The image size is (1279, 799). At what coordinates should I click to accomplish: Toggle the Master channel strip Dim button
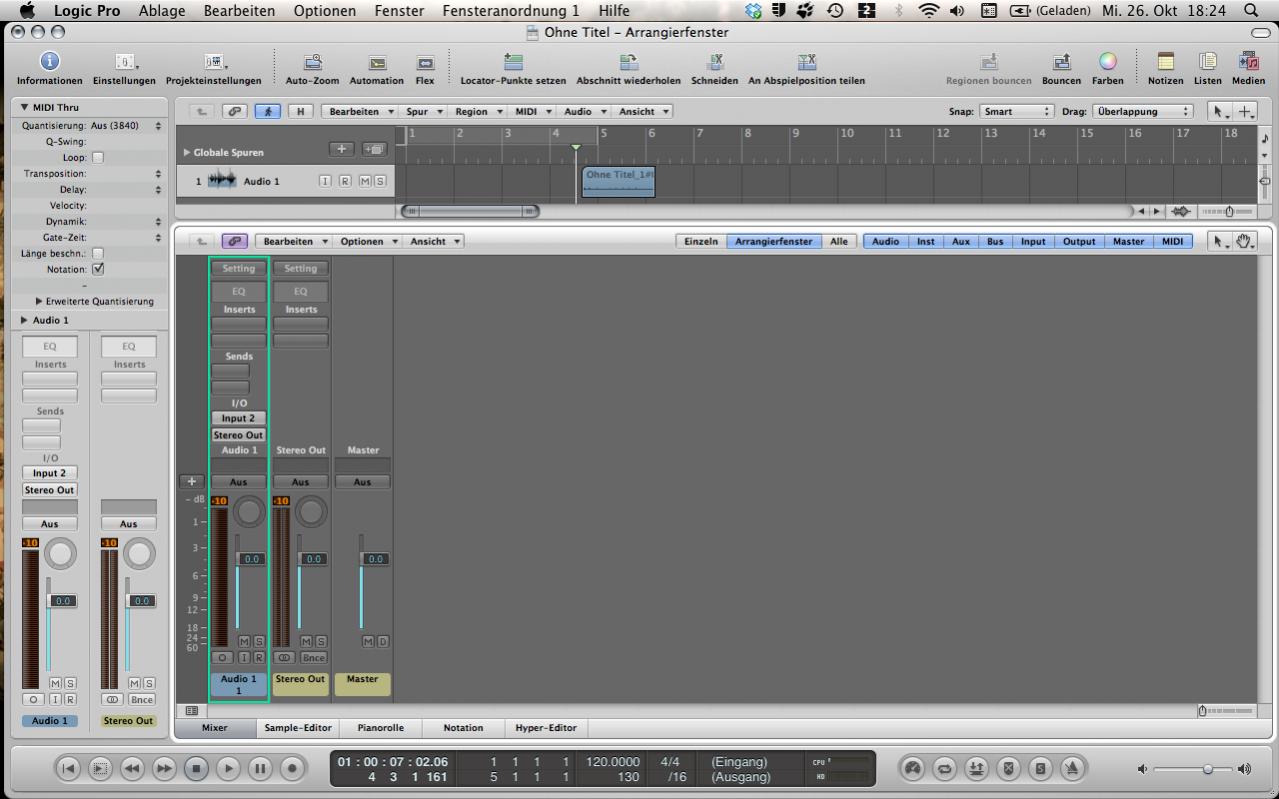tap(382, 641)
